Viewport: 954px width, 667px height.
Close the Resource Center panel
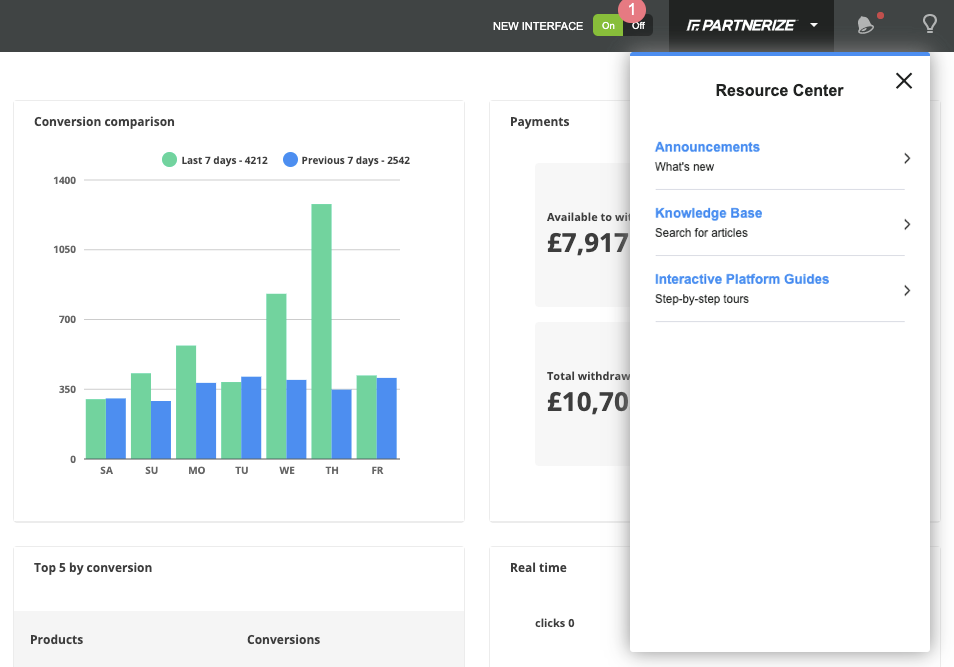pyautogui.click(x=904, y=80)
